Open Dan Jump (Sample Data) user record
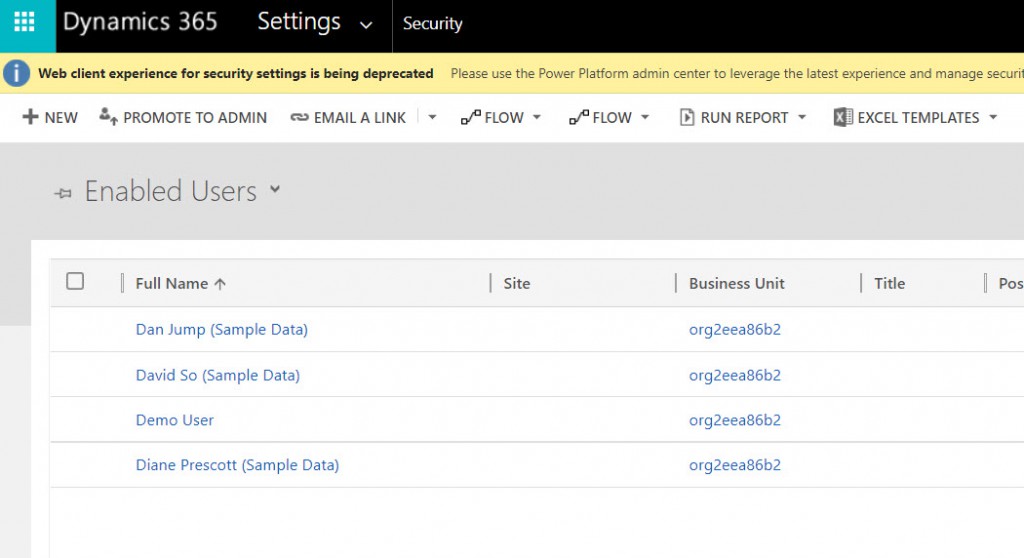 (221, 329)
